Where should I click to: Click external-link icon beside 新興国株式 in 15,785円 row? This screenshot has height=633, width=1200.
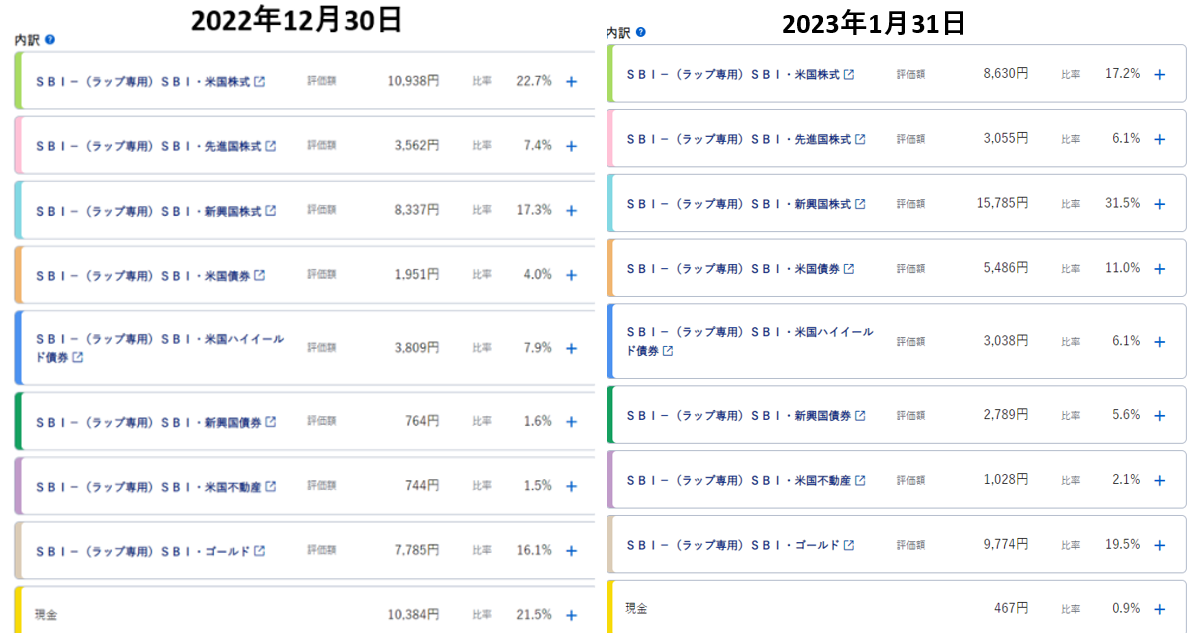[x=860, y=204]
